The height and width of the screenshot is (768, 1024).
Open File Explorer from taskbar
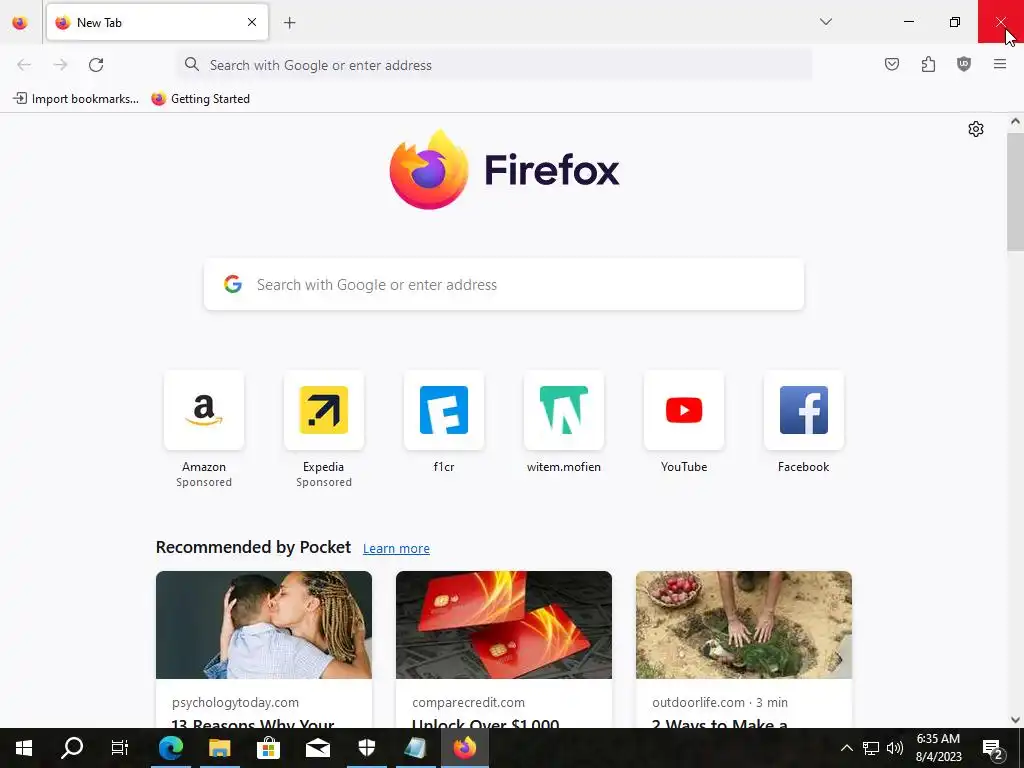[x=219, y=748]
